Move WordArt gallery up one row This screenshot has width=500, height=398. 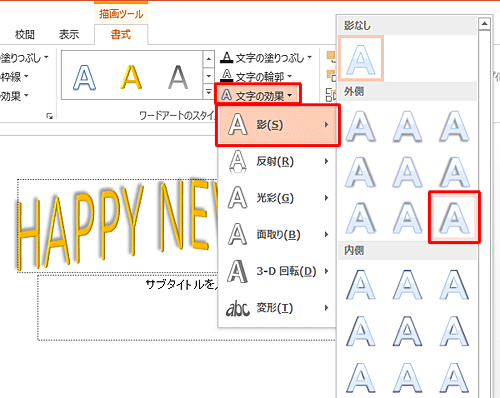coord(208,59)
